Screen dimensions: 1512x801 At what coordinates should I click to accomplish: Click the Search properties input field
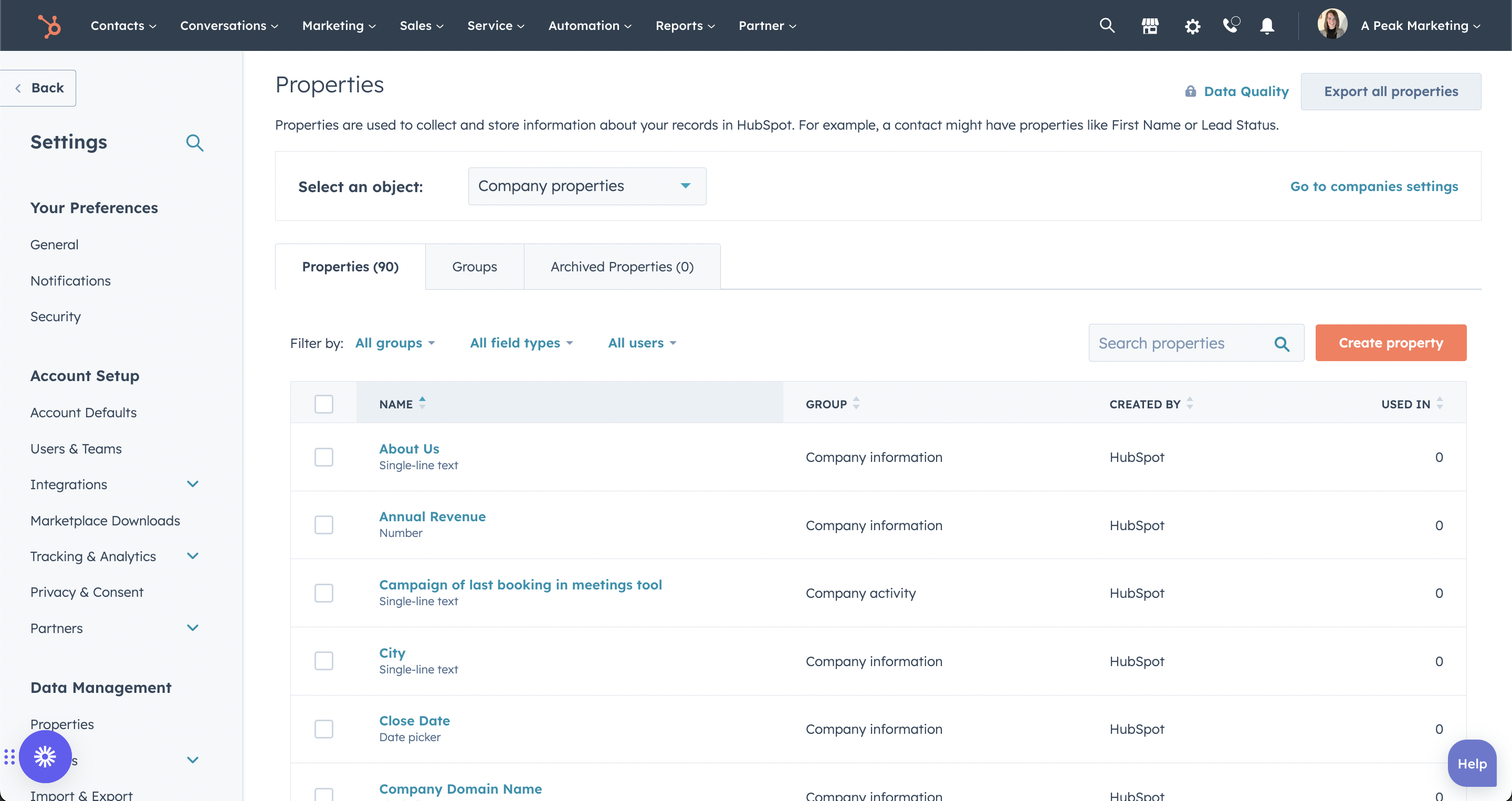click(x=1183, y=343)
